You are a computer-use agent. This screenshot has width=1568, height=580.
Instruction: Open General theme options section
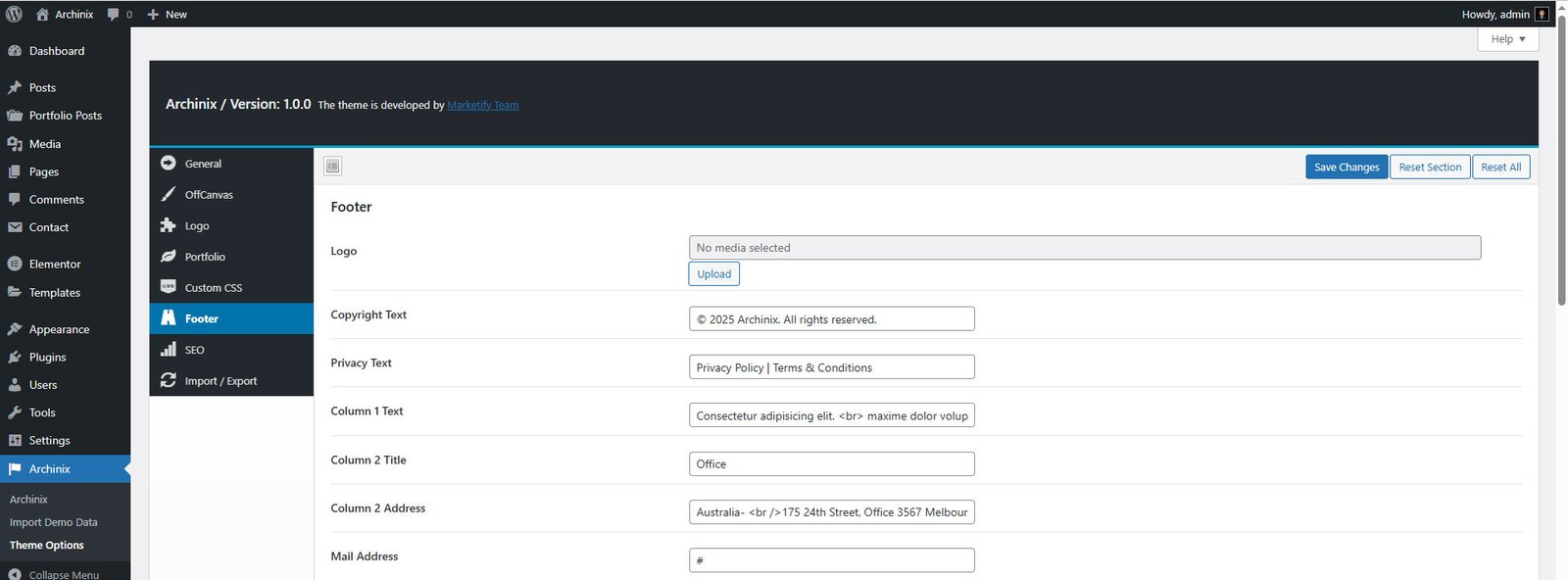(203, 164)
